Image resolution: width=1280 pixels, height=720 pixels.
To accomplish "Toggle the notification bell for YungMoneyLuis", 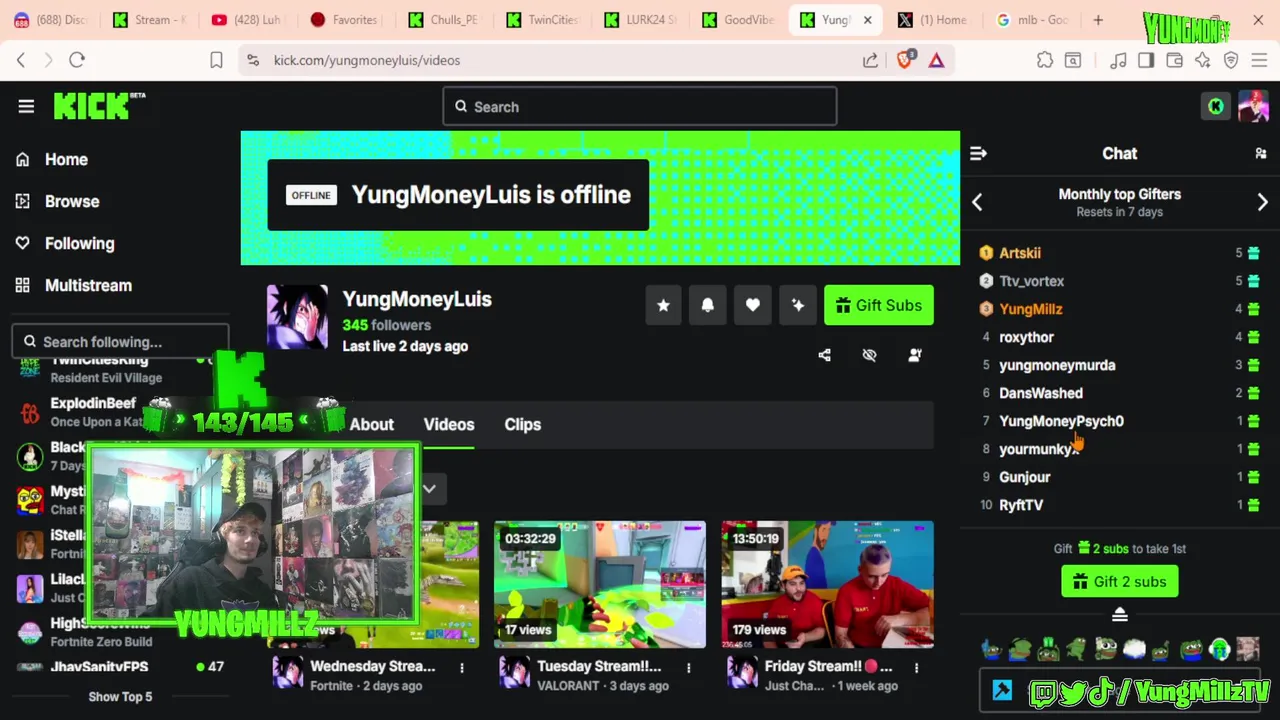I will point(708,305).
